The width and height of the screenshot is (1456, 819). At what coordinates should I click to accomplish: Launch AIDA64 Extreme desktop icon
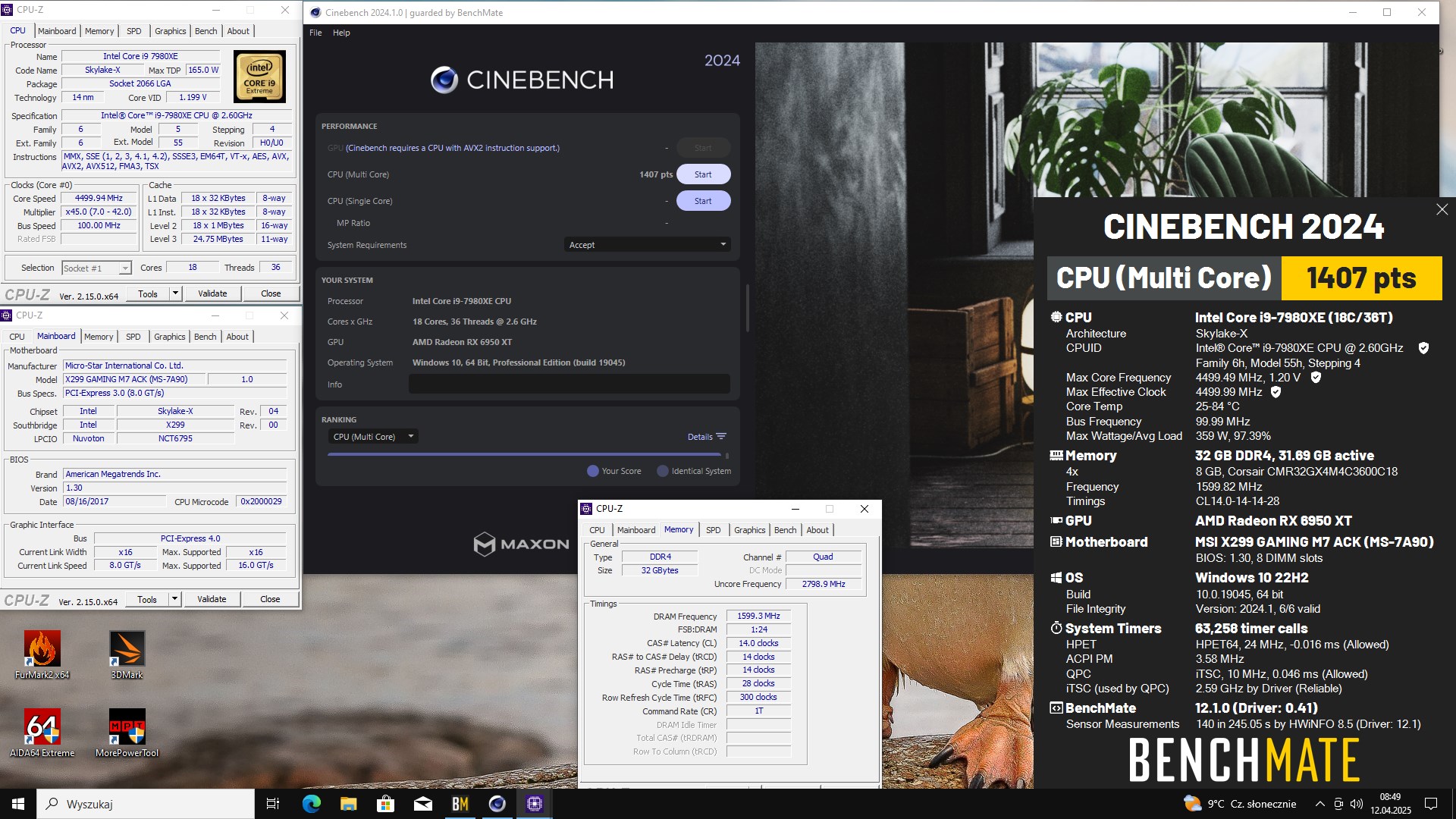(42, 732)
